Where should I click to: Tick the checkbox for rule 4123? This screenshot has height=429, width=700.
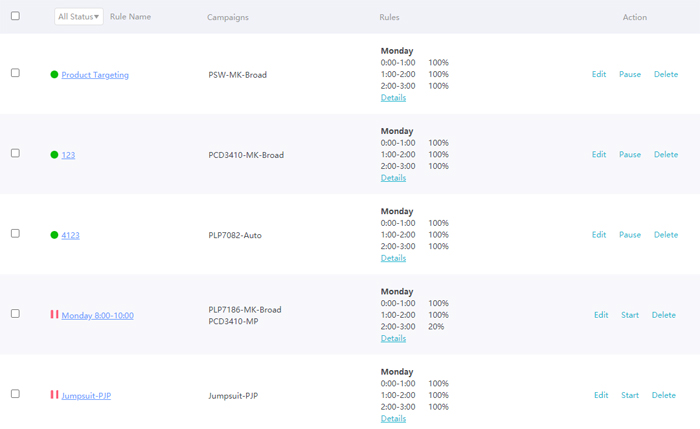(x=15, y=233)
